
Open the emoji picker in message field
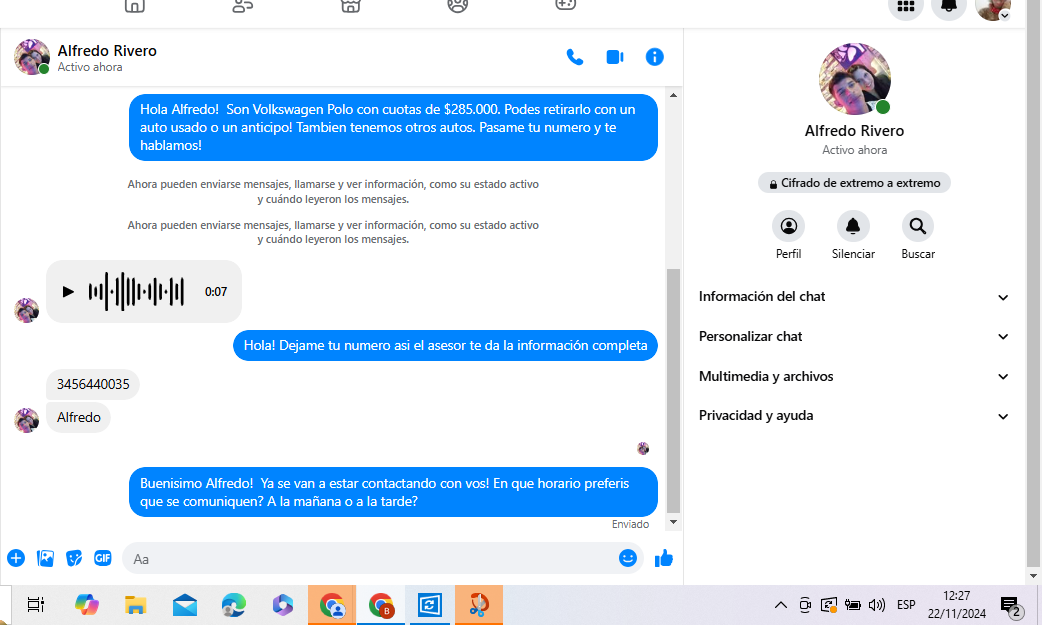click(628, 558)
